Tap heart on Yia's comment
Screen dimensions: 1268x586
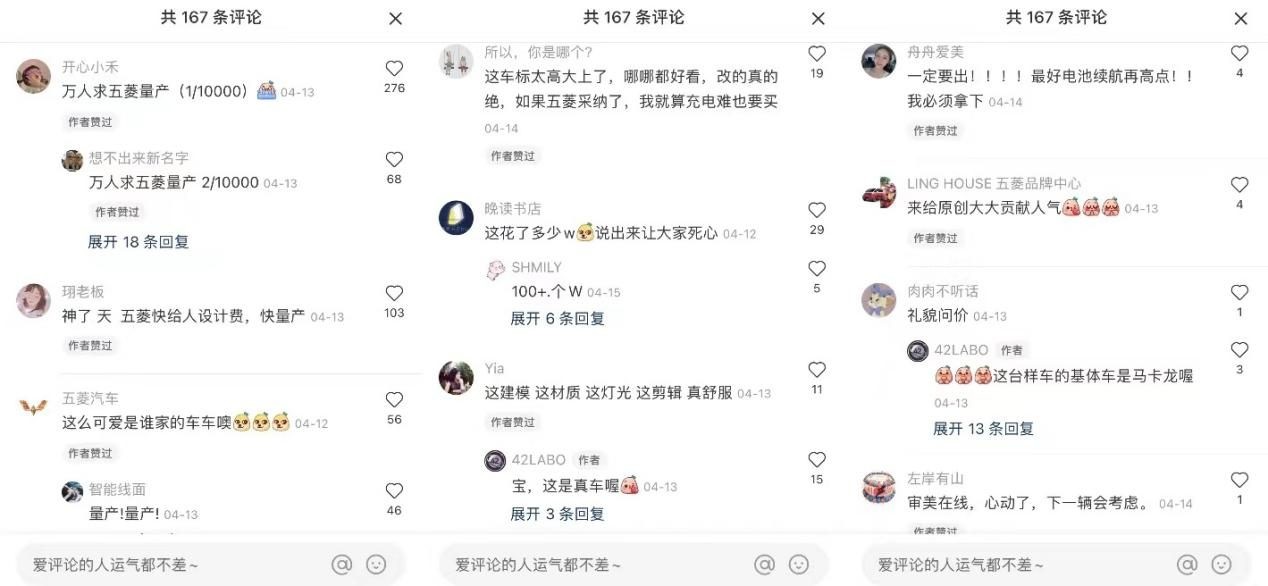(x=817, y=369)
